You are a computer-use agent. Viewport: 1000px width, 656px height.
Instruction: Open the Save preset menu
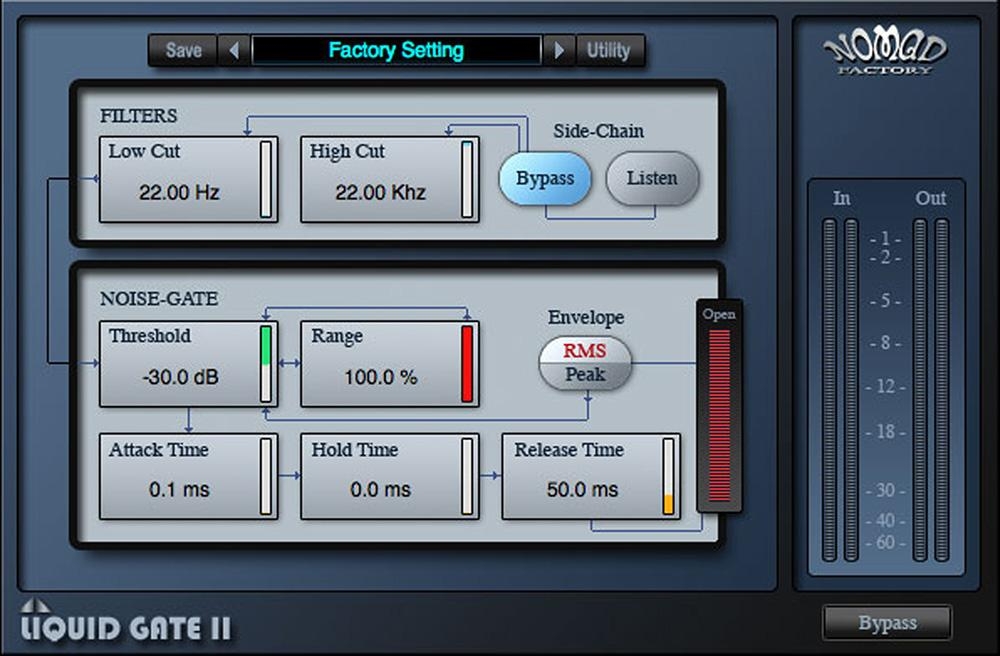tap(184, 50)
